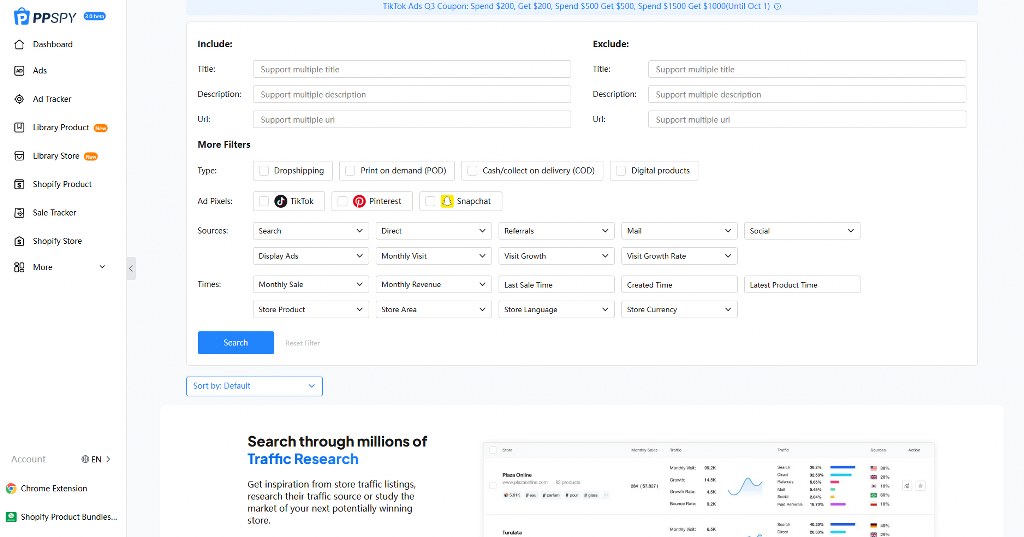Open Dashboard via its home icon

19,44
